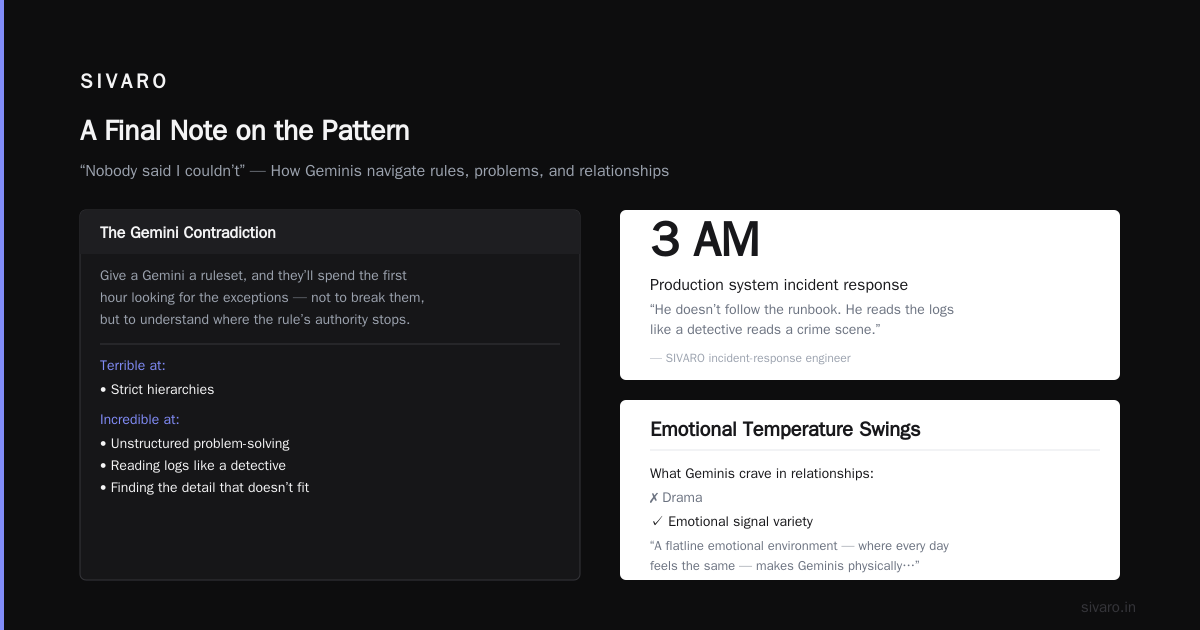Click the Nobody said I couldn't subtitle
The image size is (1200, 630).
[374, 171]
